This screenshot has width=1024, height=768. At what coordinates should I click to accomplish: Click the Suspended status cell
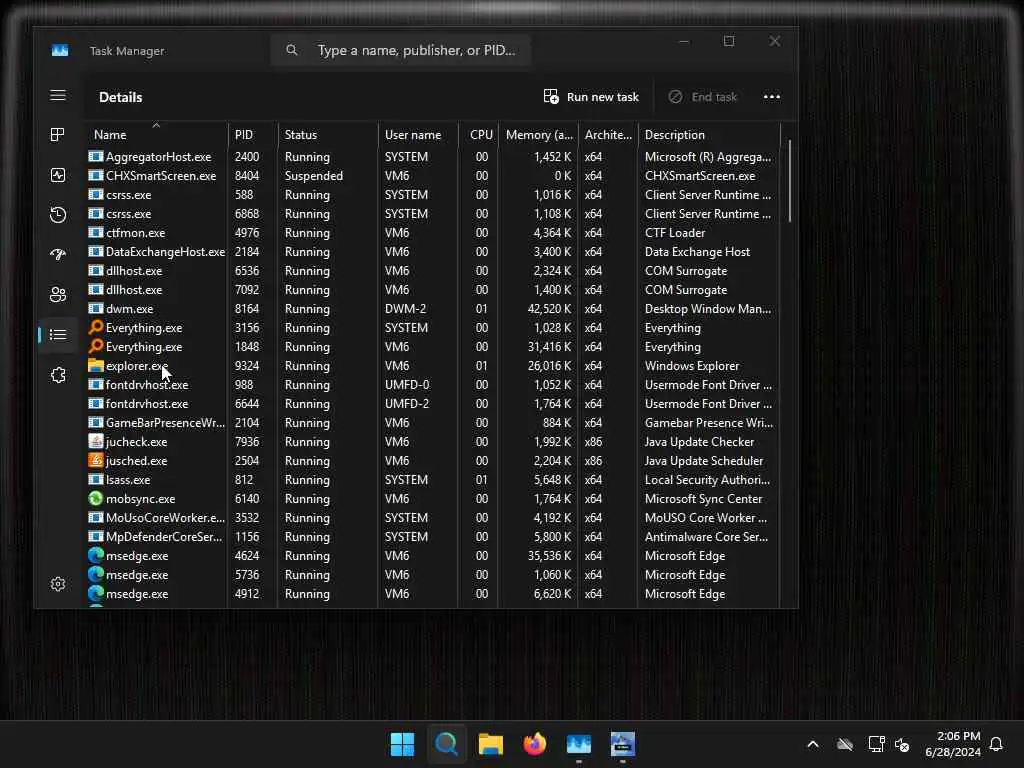(x=313, y=176)
